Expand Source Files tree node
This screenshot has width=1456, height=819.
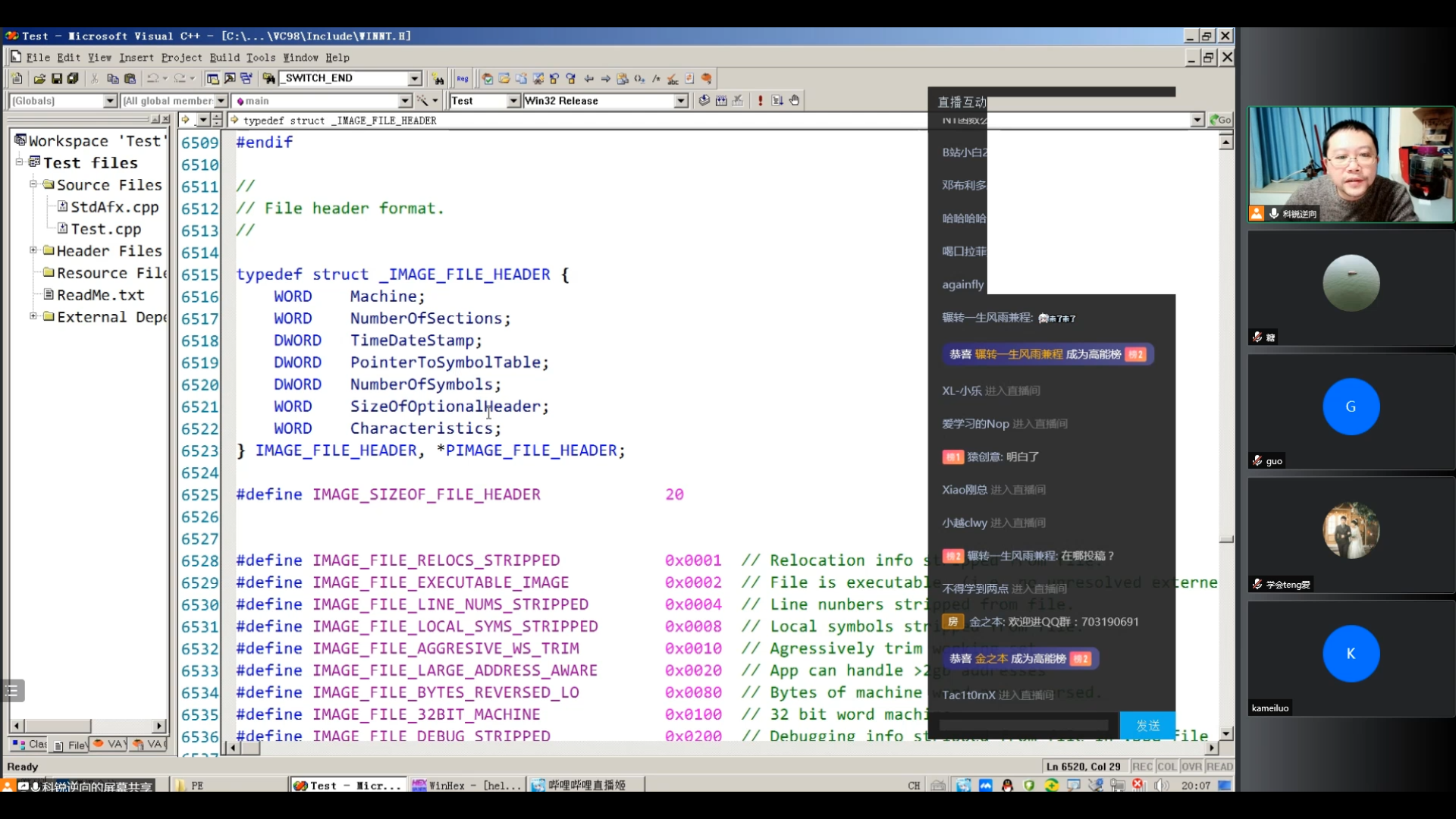tap(34, 184)
